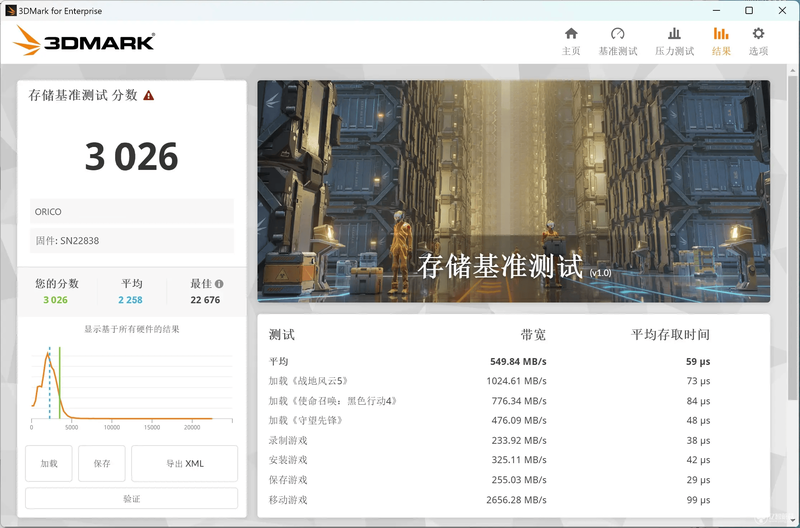Click the 导出 XML button
The image size is (800, 528).
click(x=185, y=463)
